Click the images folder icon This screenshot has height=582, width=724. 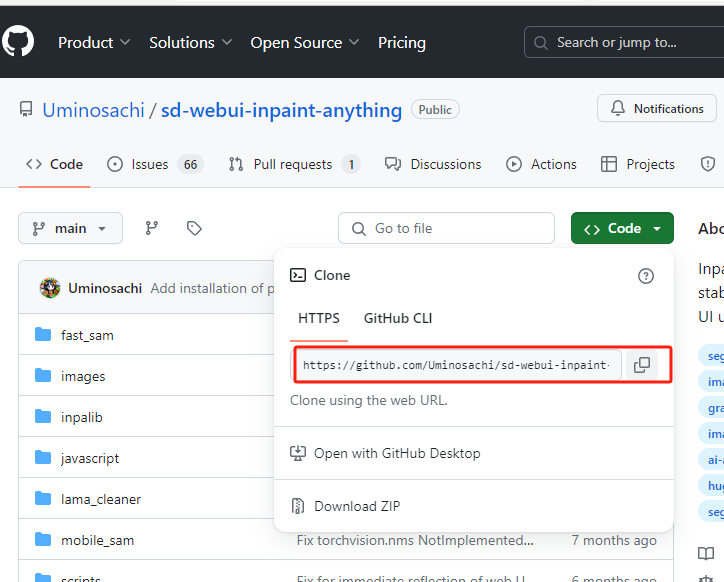point(43,375)
